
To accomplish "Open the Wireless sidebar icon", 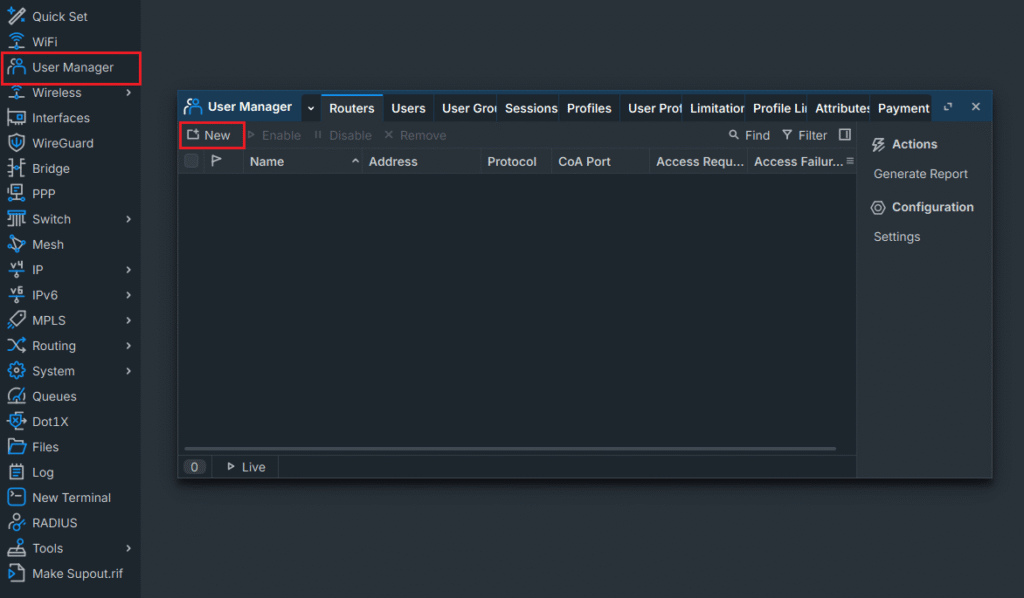I will [16, 93].
